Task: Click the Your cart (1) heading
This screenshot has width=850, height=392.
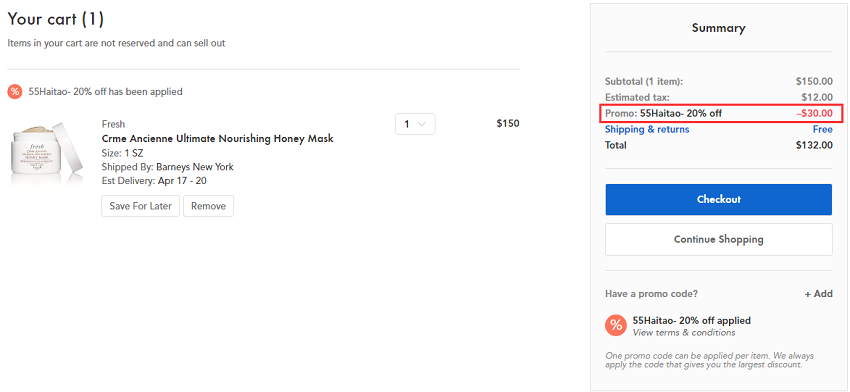Action: tap(55, 20)
